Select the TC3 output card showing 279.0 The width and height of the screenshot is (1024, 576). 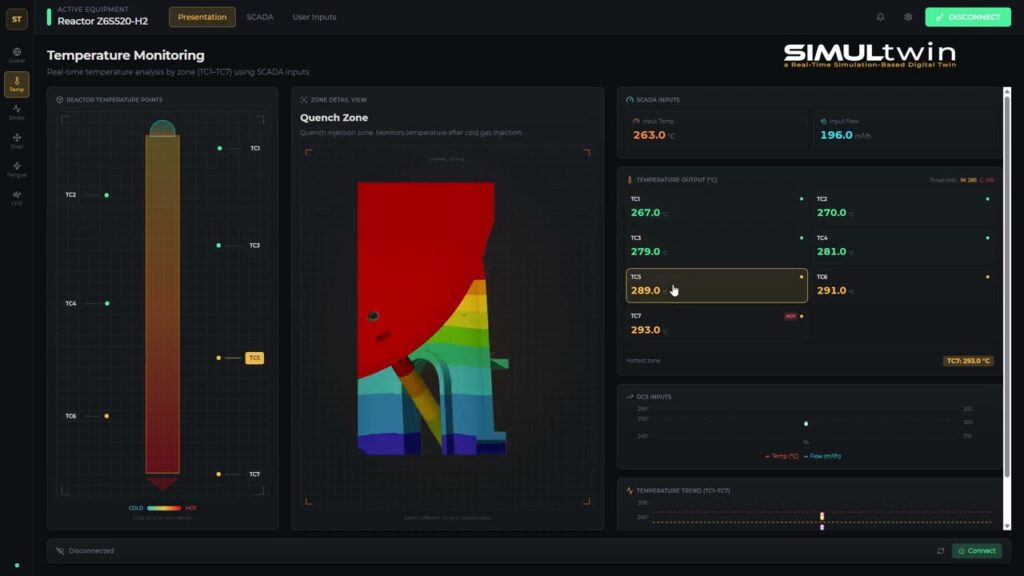point(716,246)
